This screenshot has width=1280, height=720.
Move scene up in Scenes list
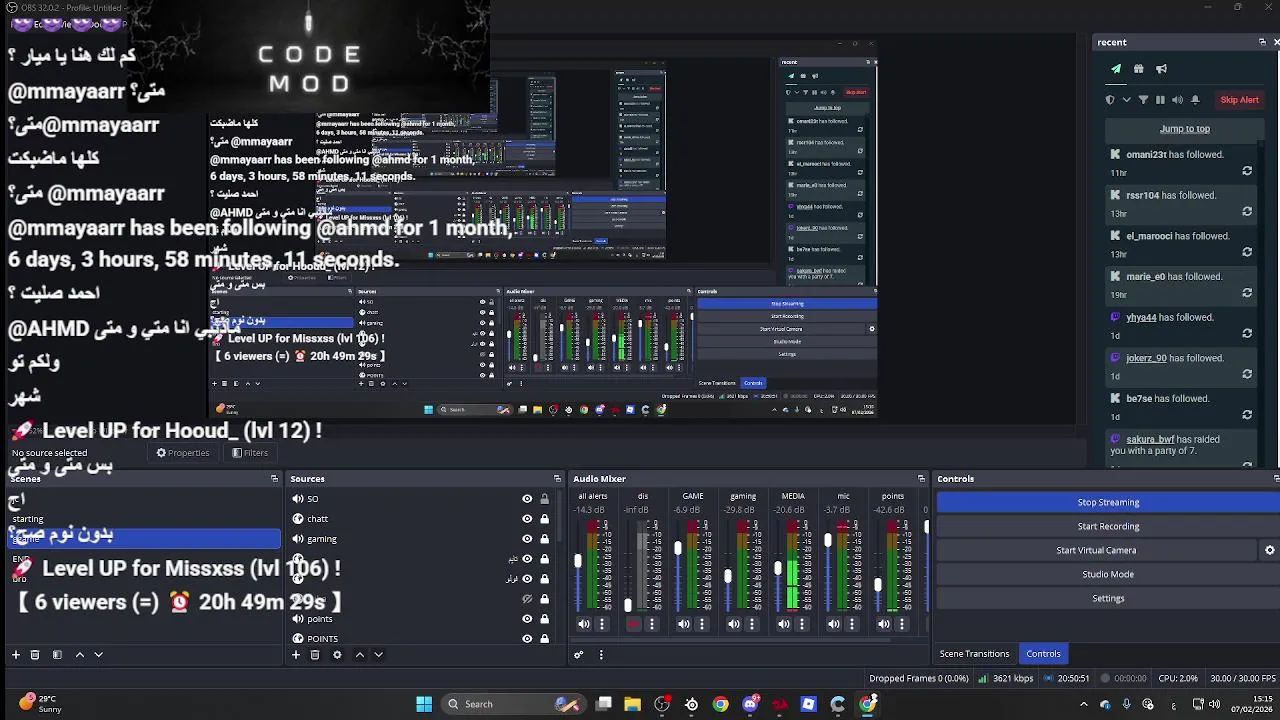80,655
